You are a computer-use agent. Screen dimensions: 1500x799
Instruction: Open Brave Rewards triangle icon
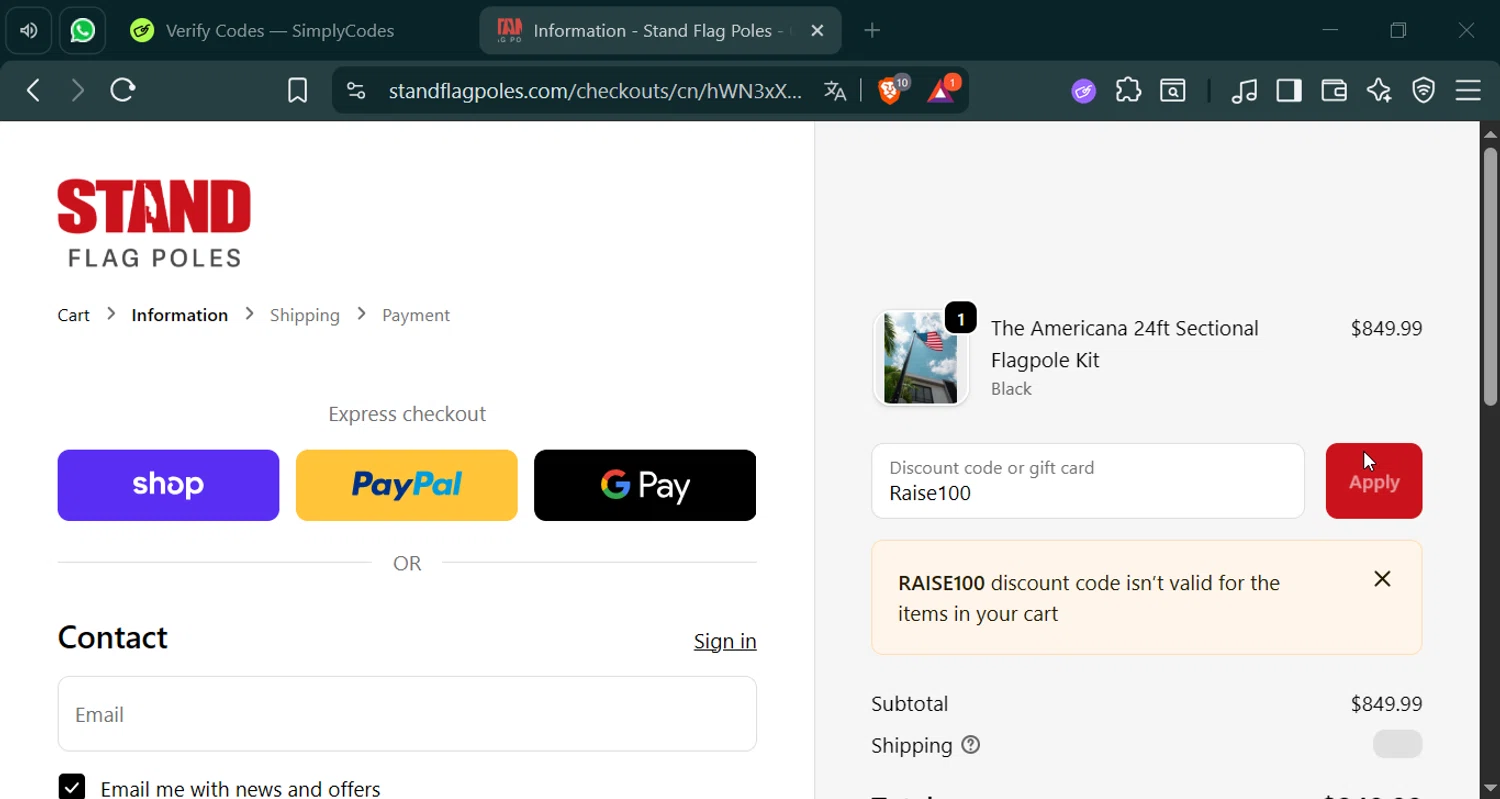942,91
